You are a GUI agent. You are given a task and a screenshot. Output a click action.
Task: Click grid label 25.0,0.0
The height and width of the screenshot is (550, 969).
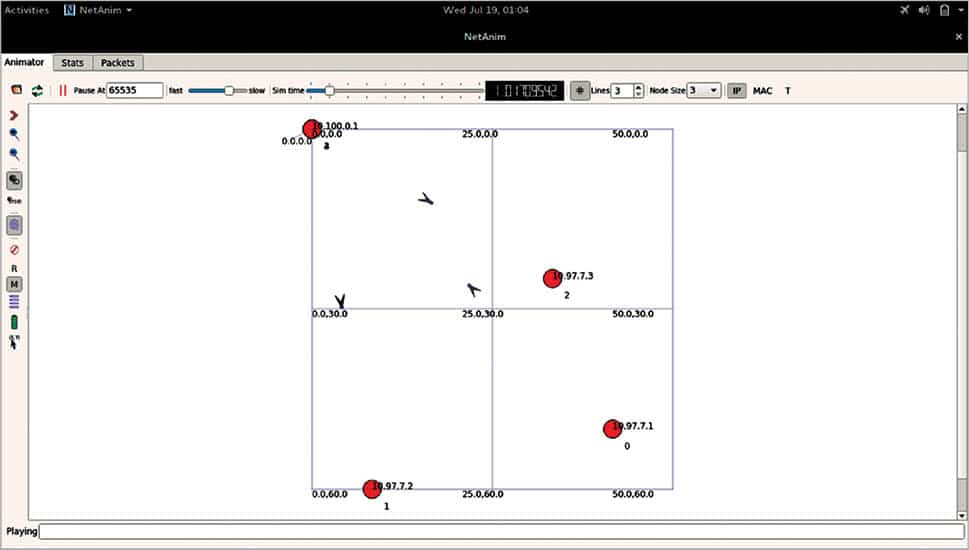coord(480,134)
